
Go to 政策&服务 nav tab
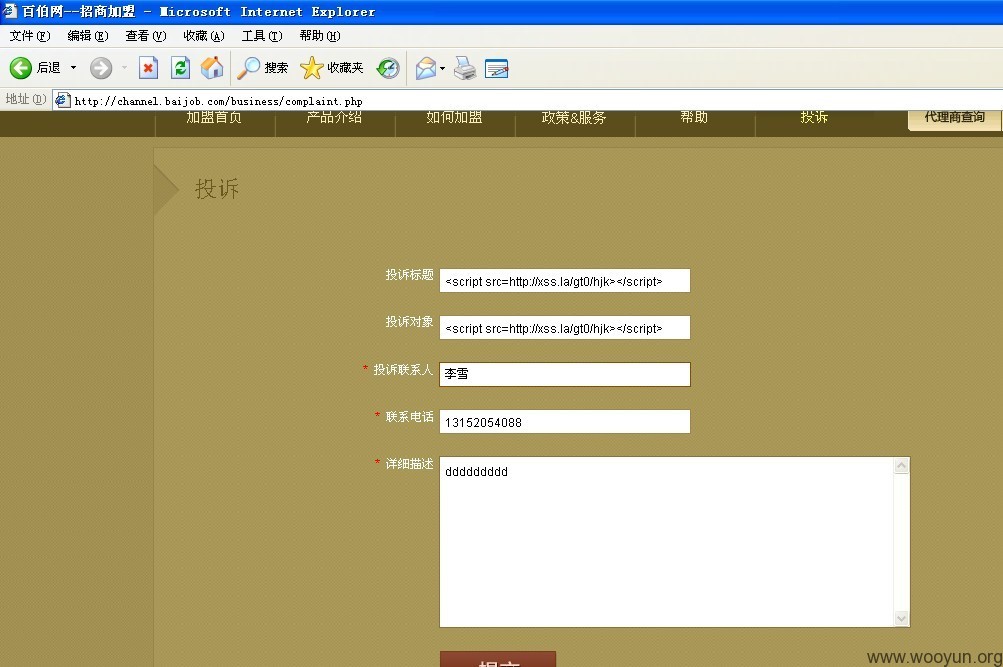coord(574,118)
